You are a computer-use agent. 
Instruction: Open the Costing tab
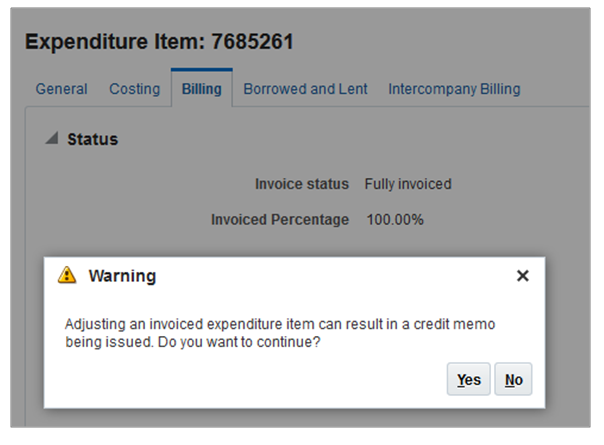pos(134,89)
